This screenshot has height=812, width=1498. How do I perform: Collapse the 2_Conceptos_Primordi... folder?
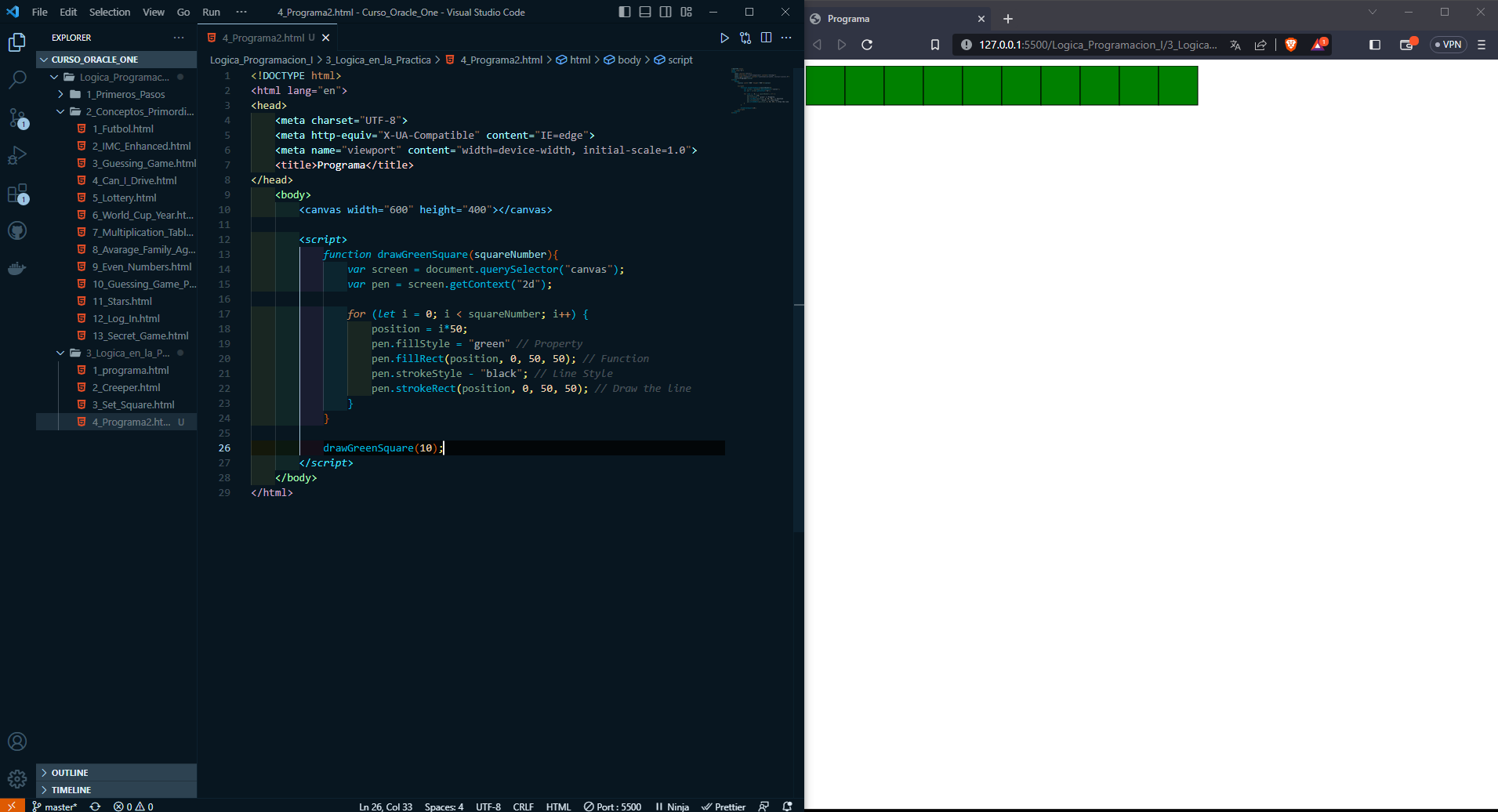(x=116, y=111)
